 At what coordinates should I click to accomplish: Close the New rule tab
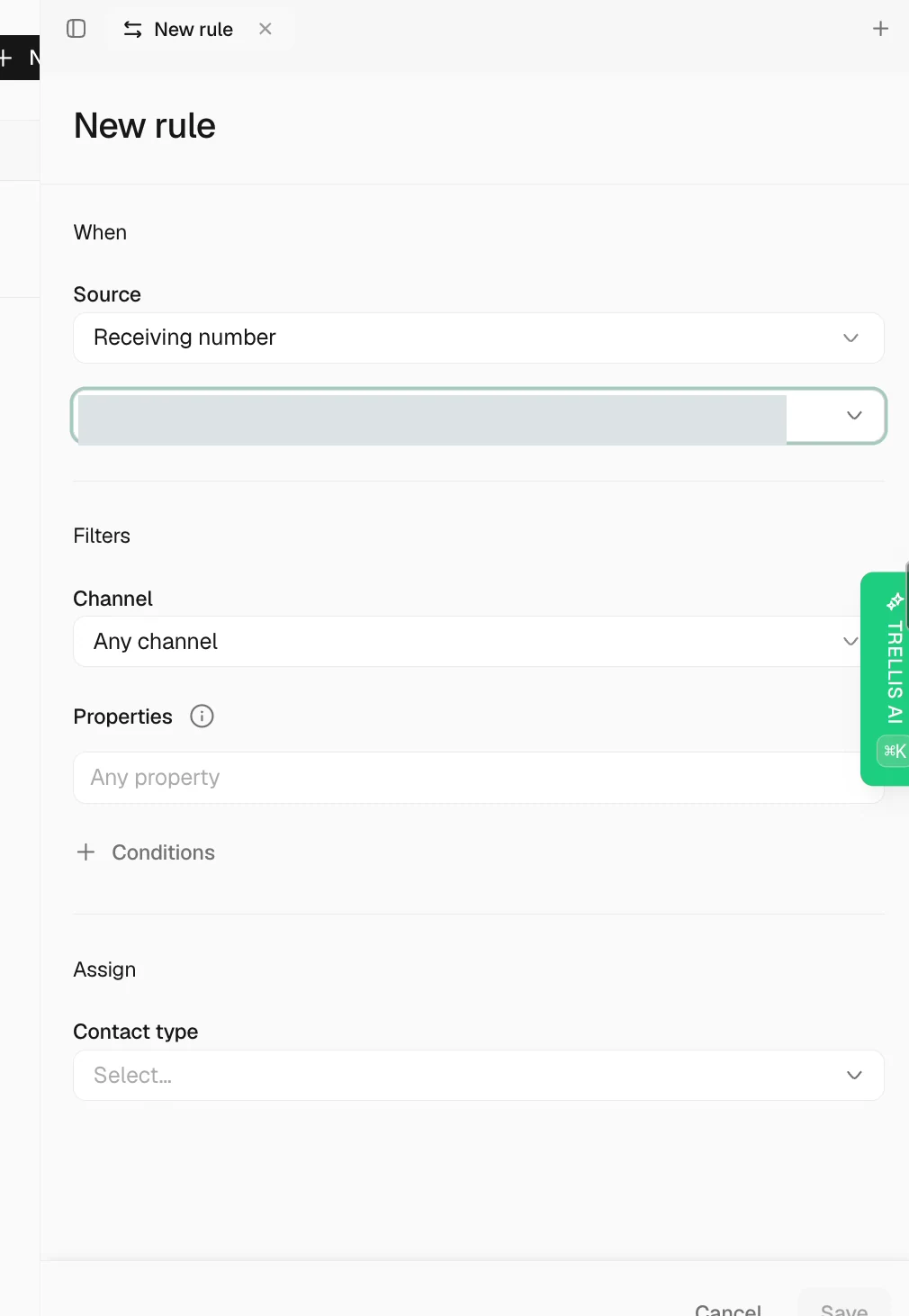coord(265,29)
